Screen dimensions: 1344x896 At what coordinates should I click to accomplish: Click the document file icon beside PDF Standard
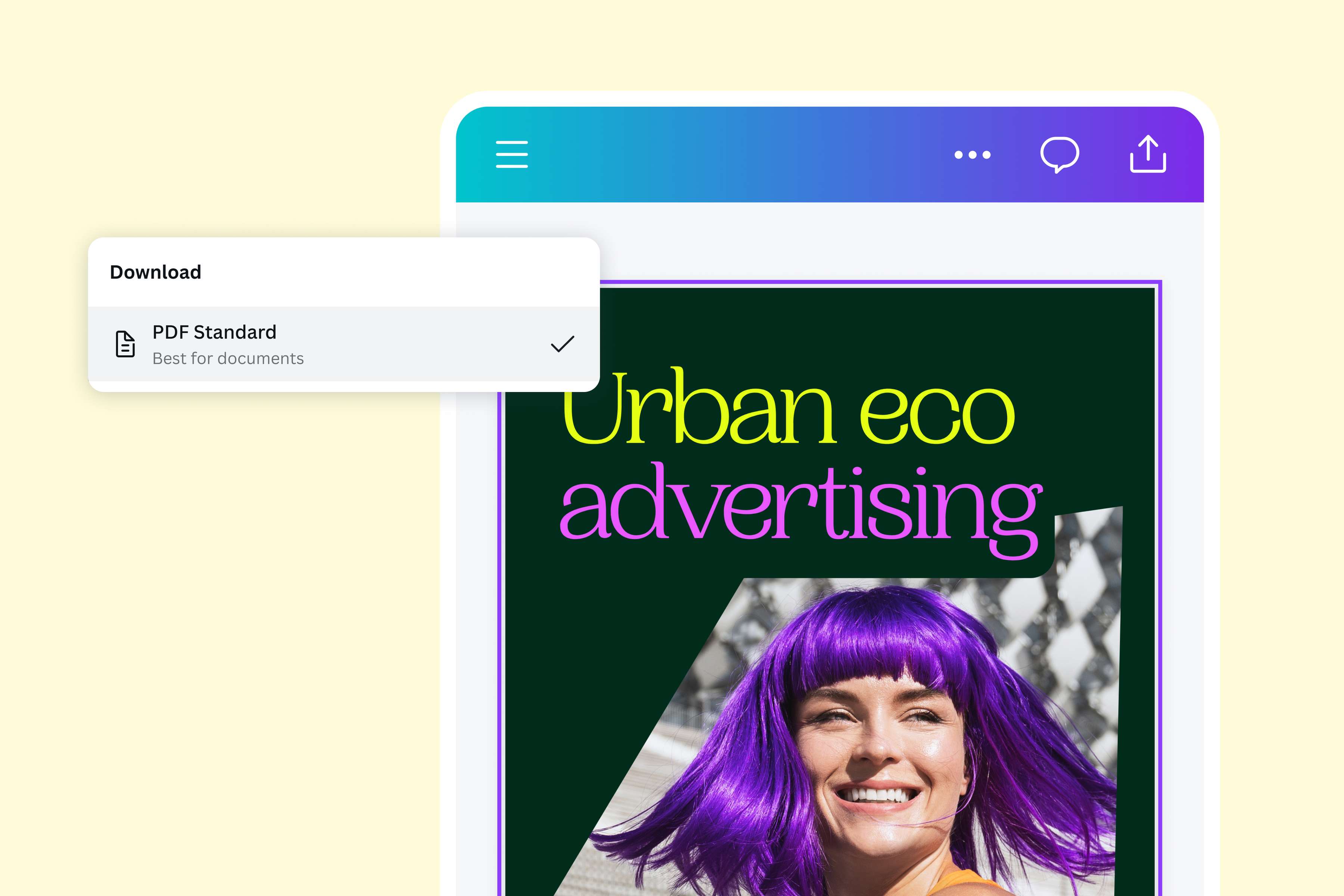tap(125, 344)
